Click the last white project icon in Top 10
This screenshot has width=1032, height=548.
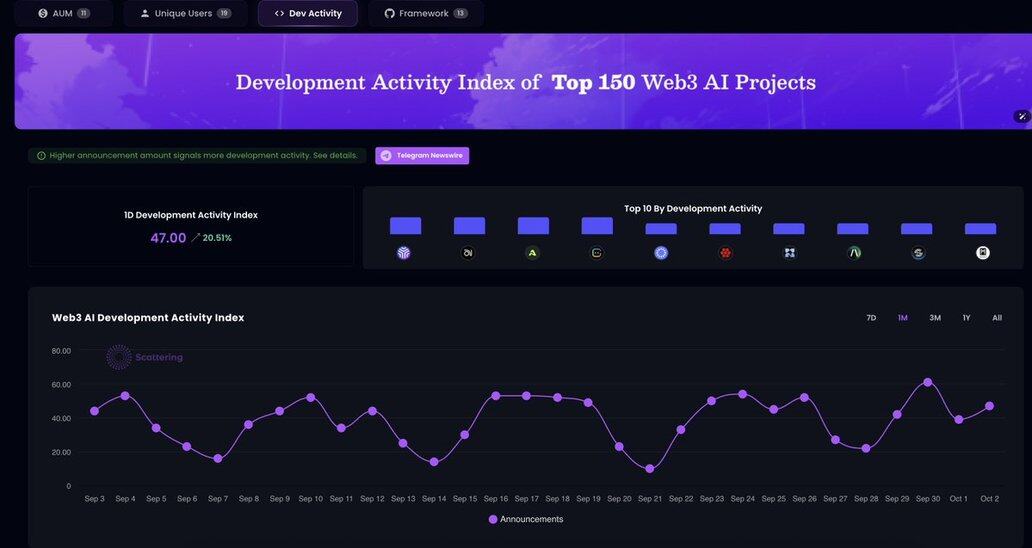click(982, 253)
